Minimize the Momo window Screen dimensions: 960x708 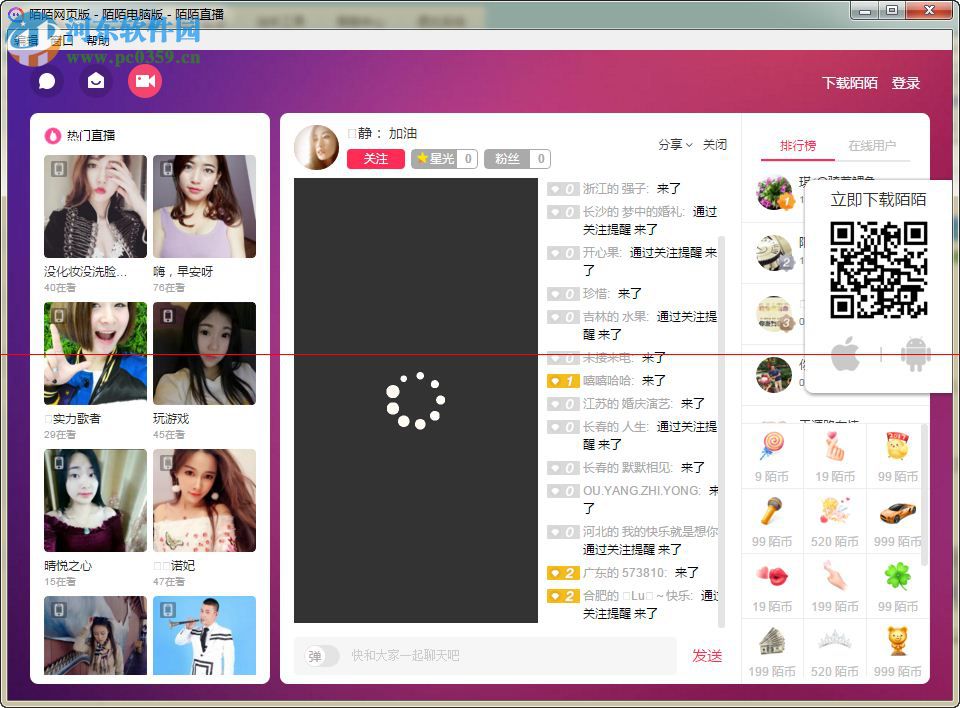(x=864, y=10)
